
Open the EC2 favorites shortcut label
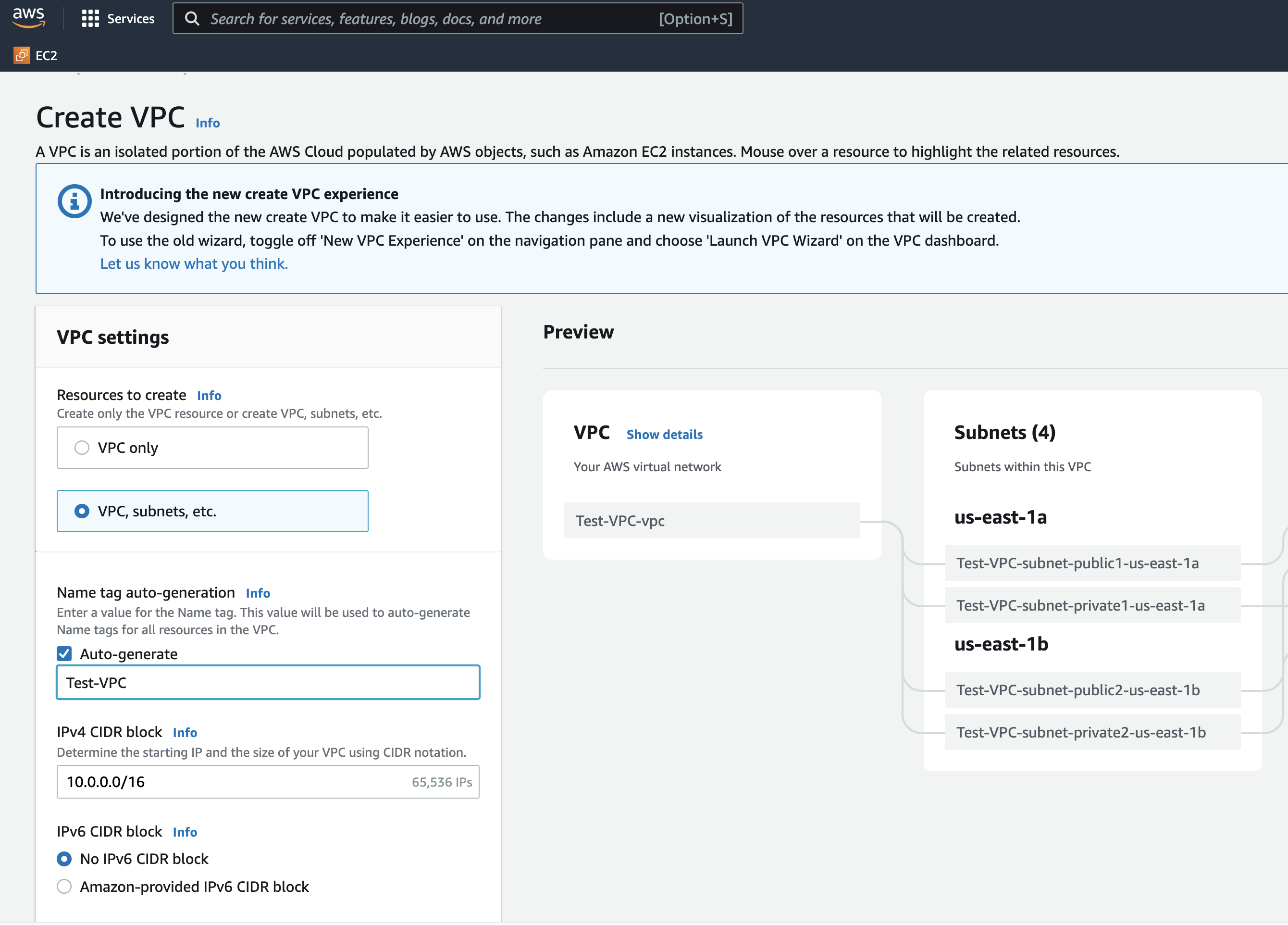point(46,55)
